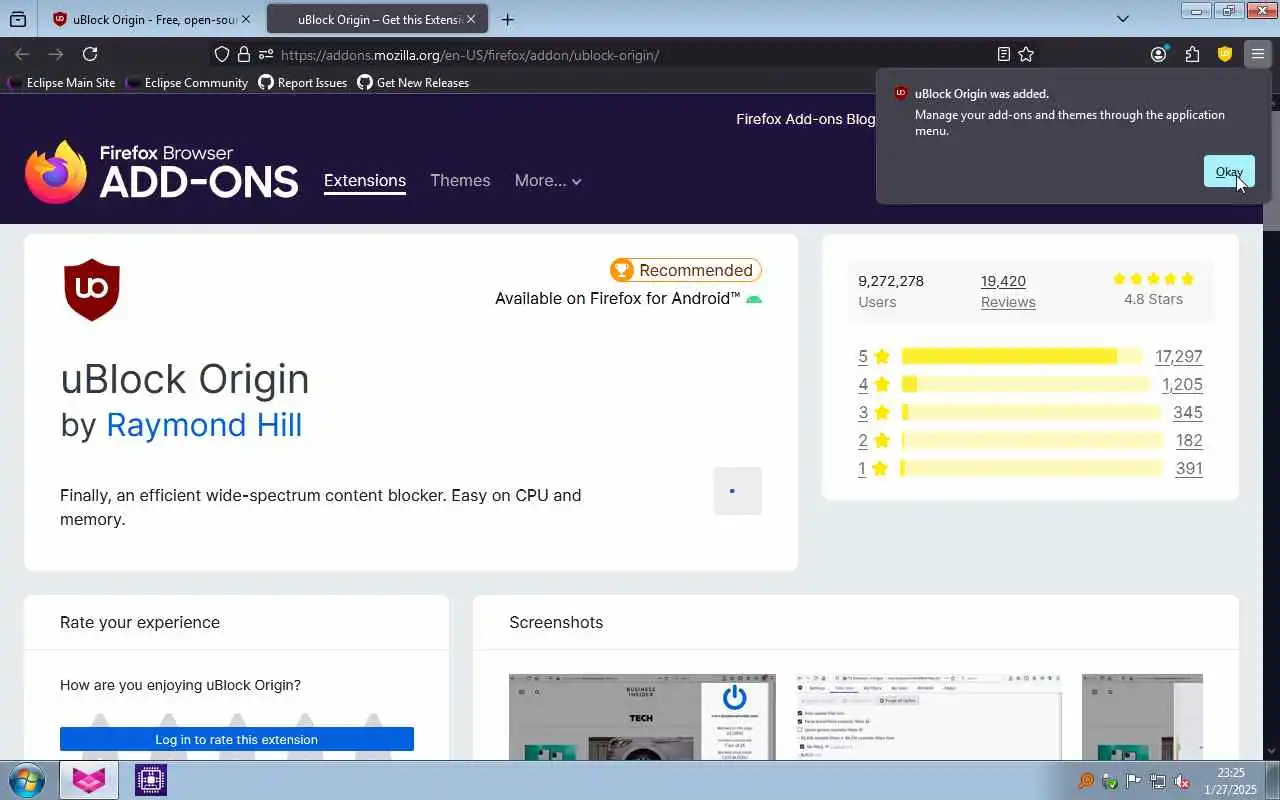Filter reviews by 2 star row
The width and height of the screenshot is (1280, 800).
pyautogui.click(x=1030, y=440)
